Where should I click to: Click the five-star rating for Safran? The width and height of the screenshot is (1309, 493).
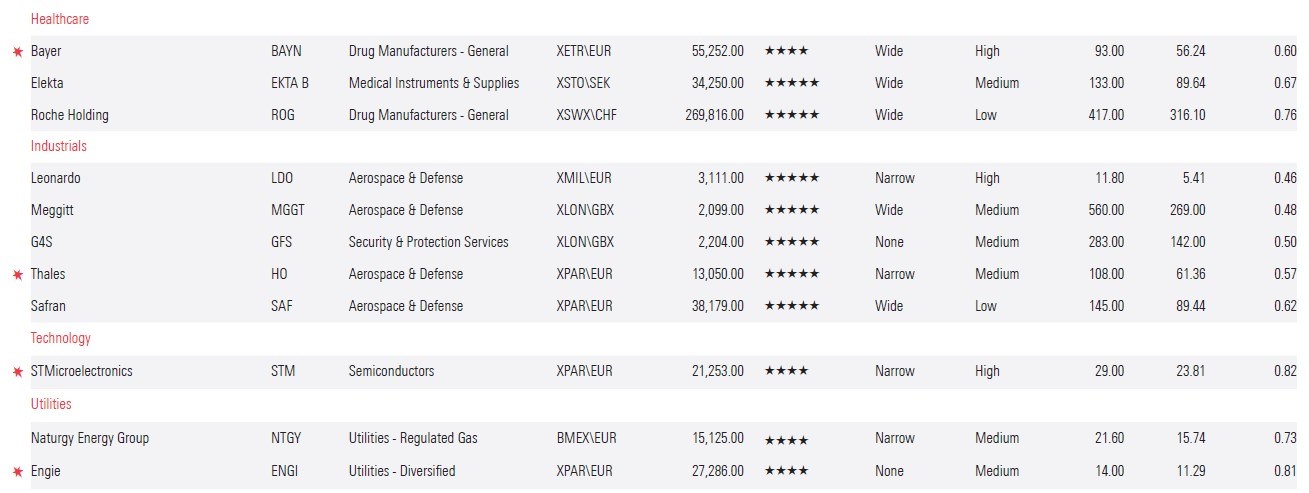point(791,306)
